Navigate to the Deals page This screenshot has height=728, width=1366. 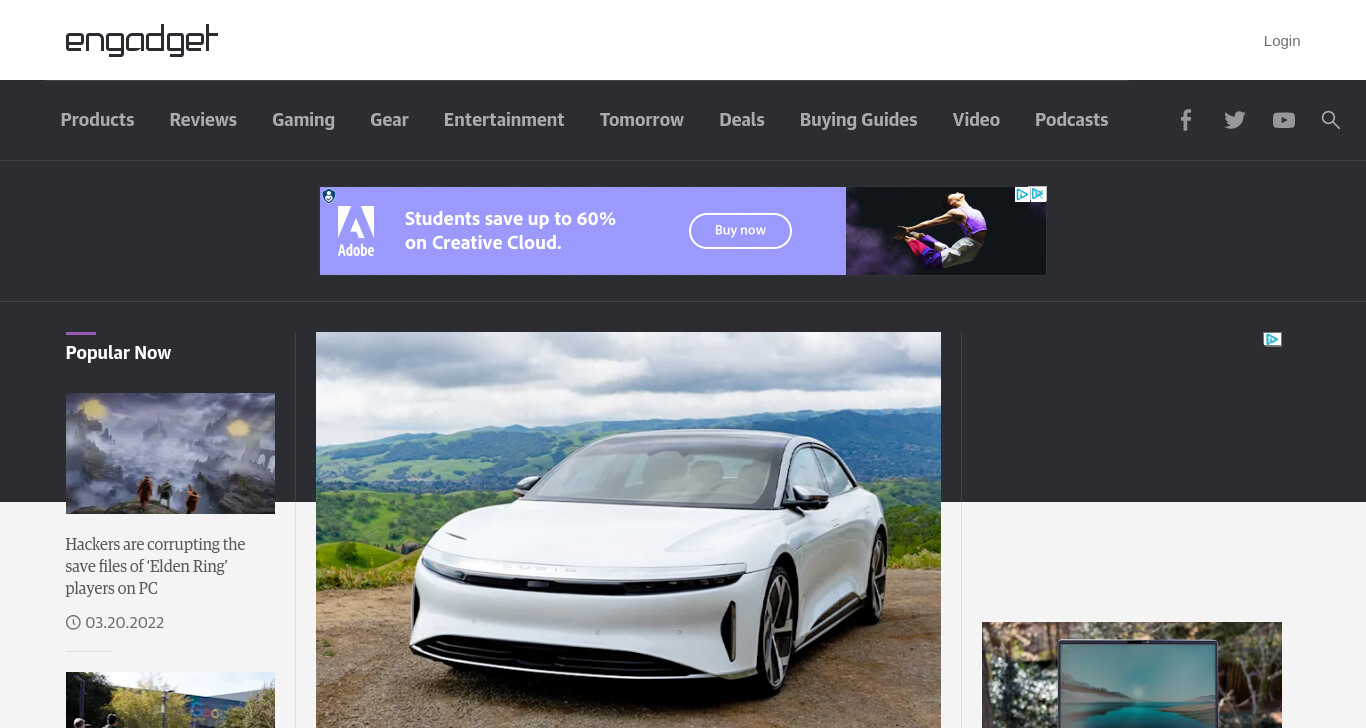[742, 120]
